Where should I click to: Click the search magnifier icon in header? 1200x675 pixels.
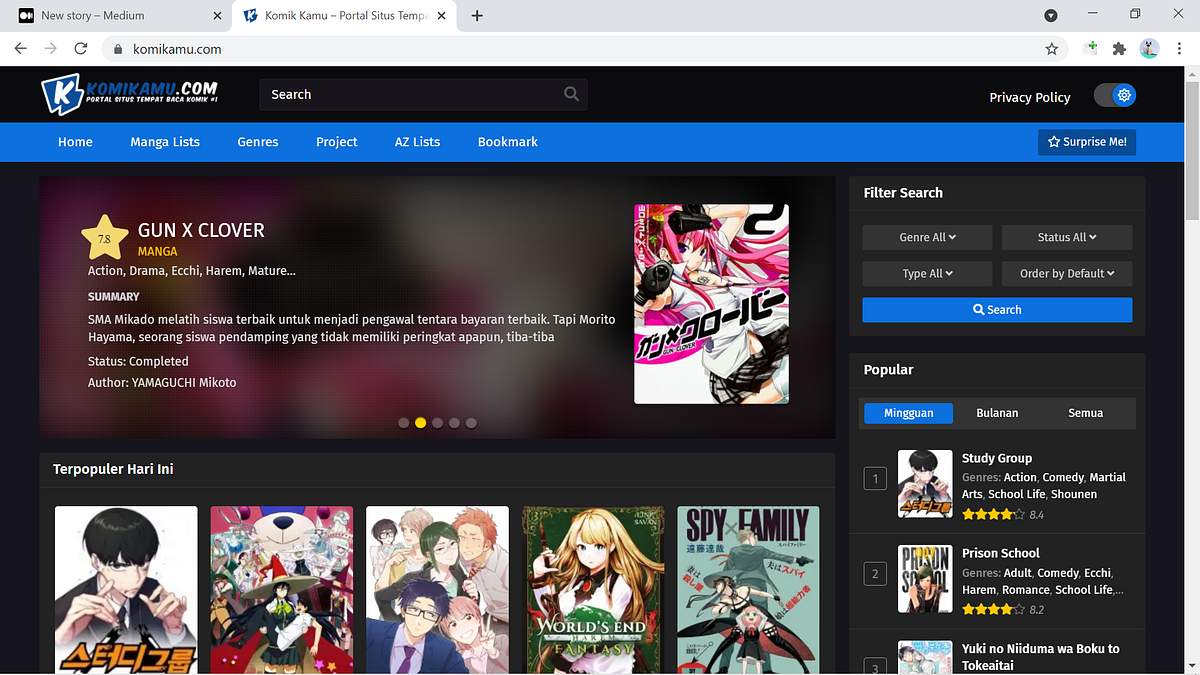pos(571,94)
